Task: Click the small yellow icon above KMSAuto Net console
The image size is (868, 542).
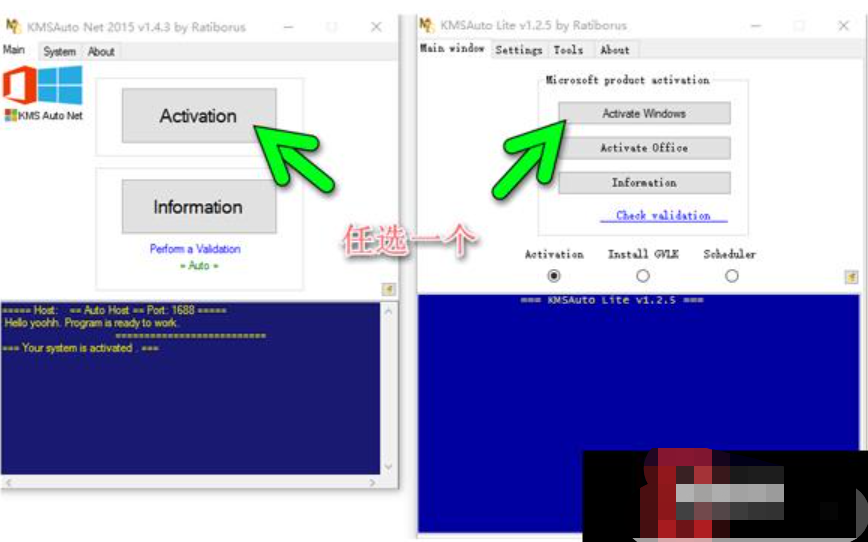Action: [389, 289]
